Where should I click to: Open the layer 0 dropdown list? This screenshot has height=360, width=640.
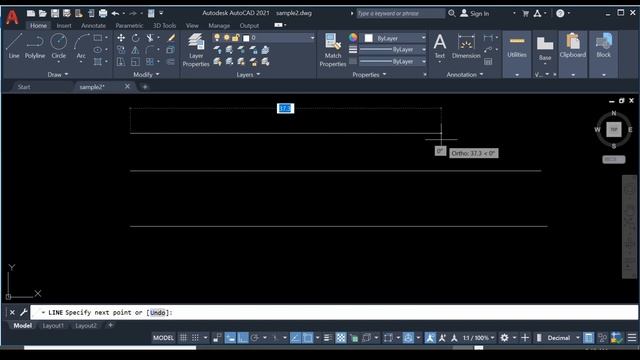[312, 38]
